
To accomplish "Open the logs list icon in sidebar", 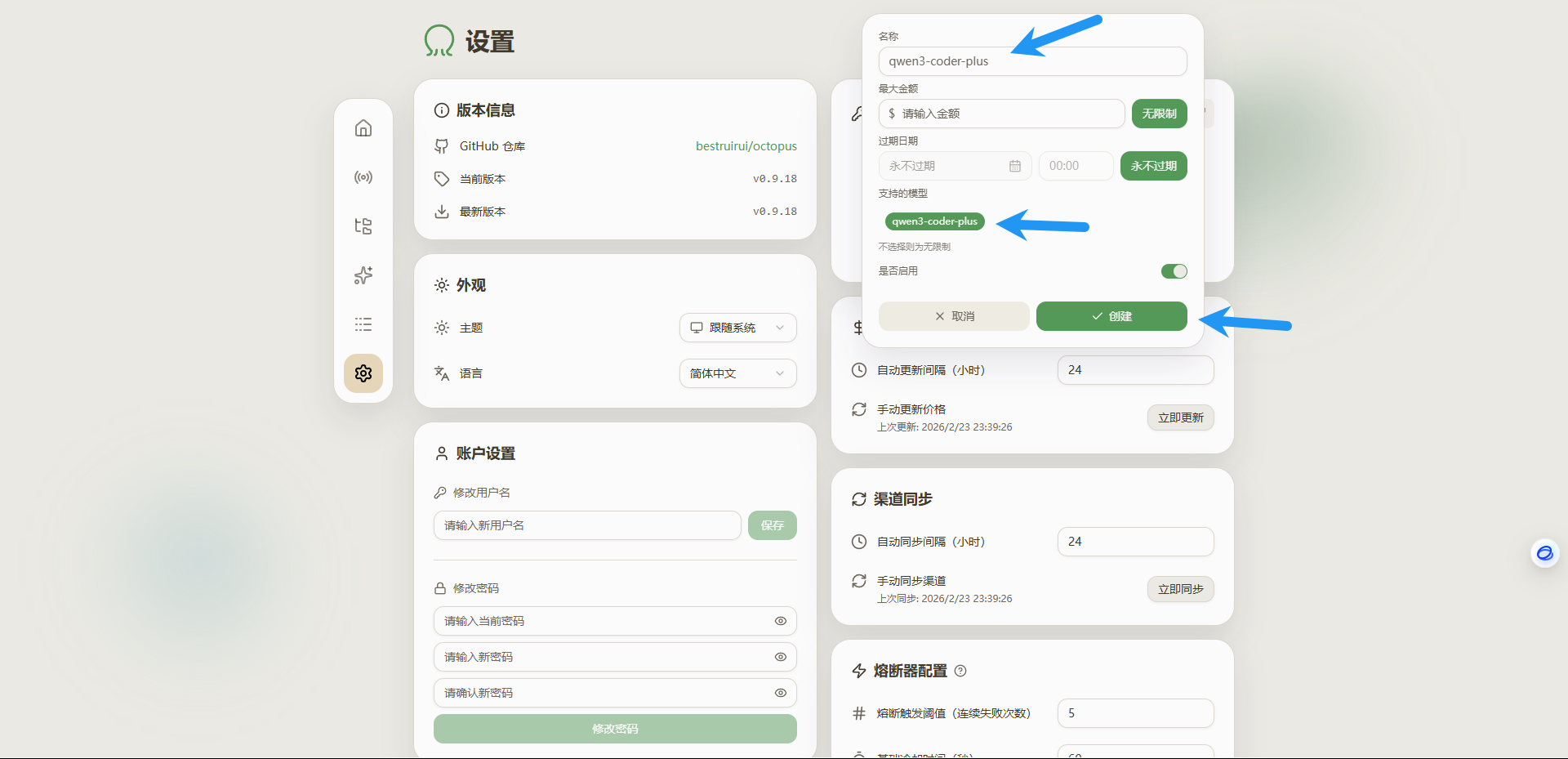I will pyautogui.click(x=363, y=324).
